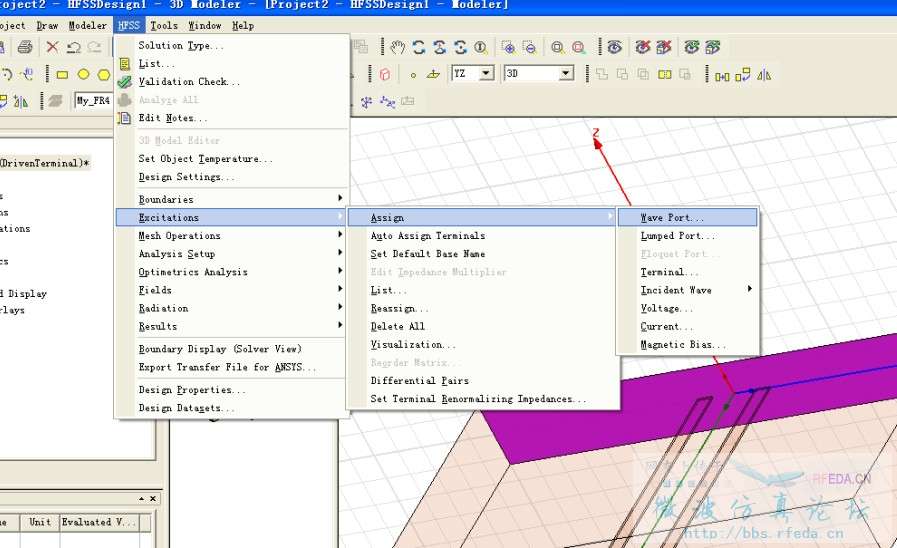Click the red X delete icon

[52, 47]
